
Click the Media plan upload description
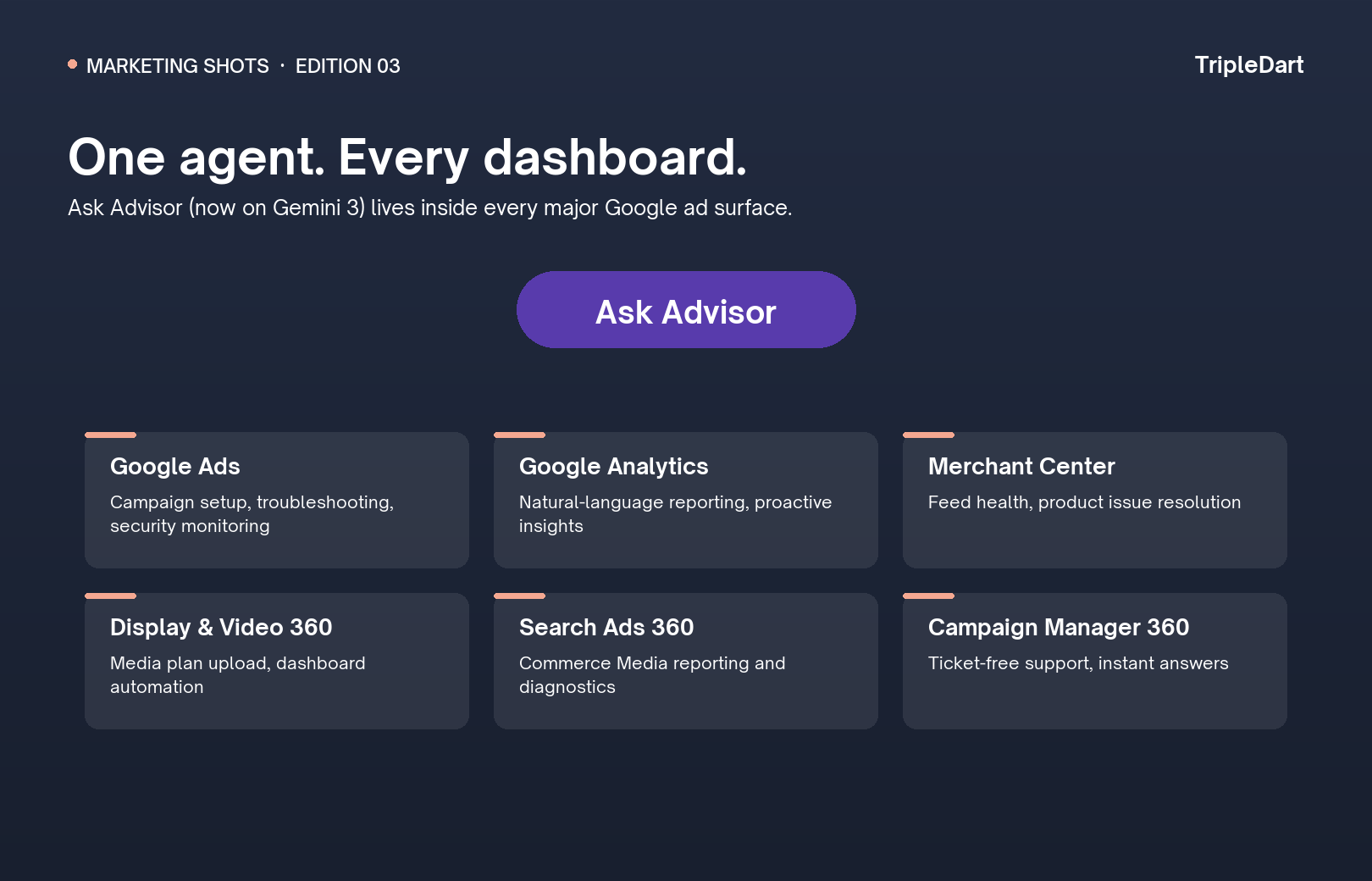[238, 675]
